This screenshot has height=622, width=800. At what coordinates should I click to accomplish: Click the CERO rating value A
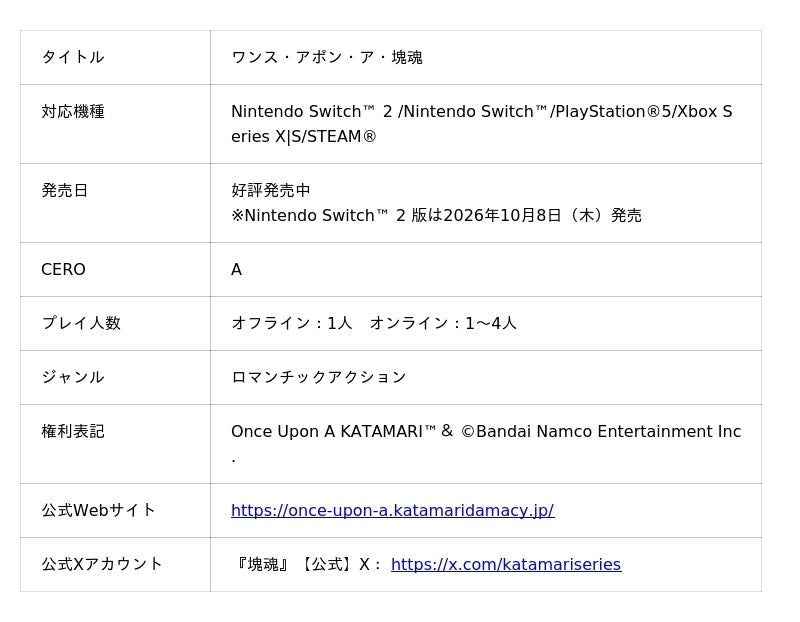pos(236,269)
